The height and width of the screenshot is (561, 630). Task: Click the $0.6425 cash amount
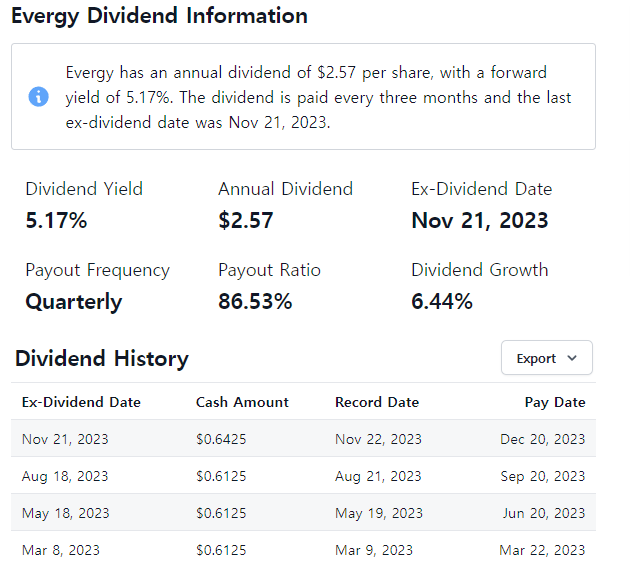tap(220, 439)
